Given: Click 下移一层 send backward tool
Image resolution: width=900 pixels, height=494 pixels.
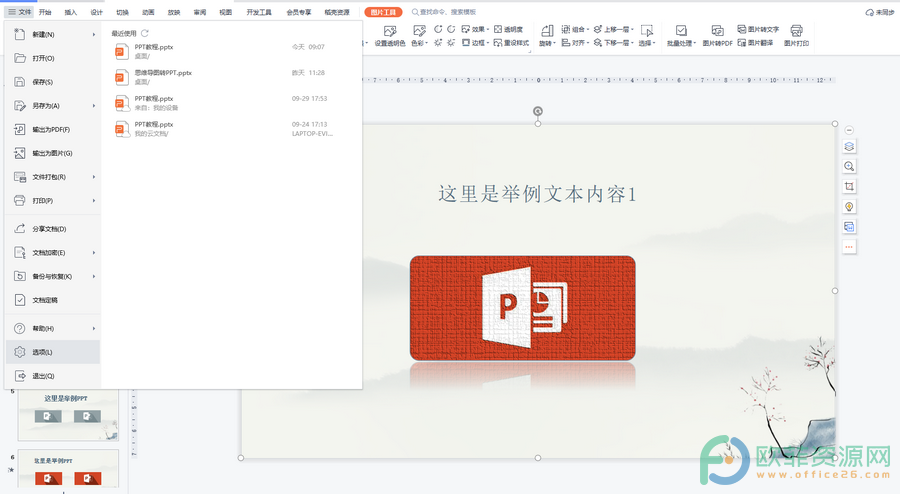Looking at the screenshot, I should pyautogui.click(x=614, y=43).
